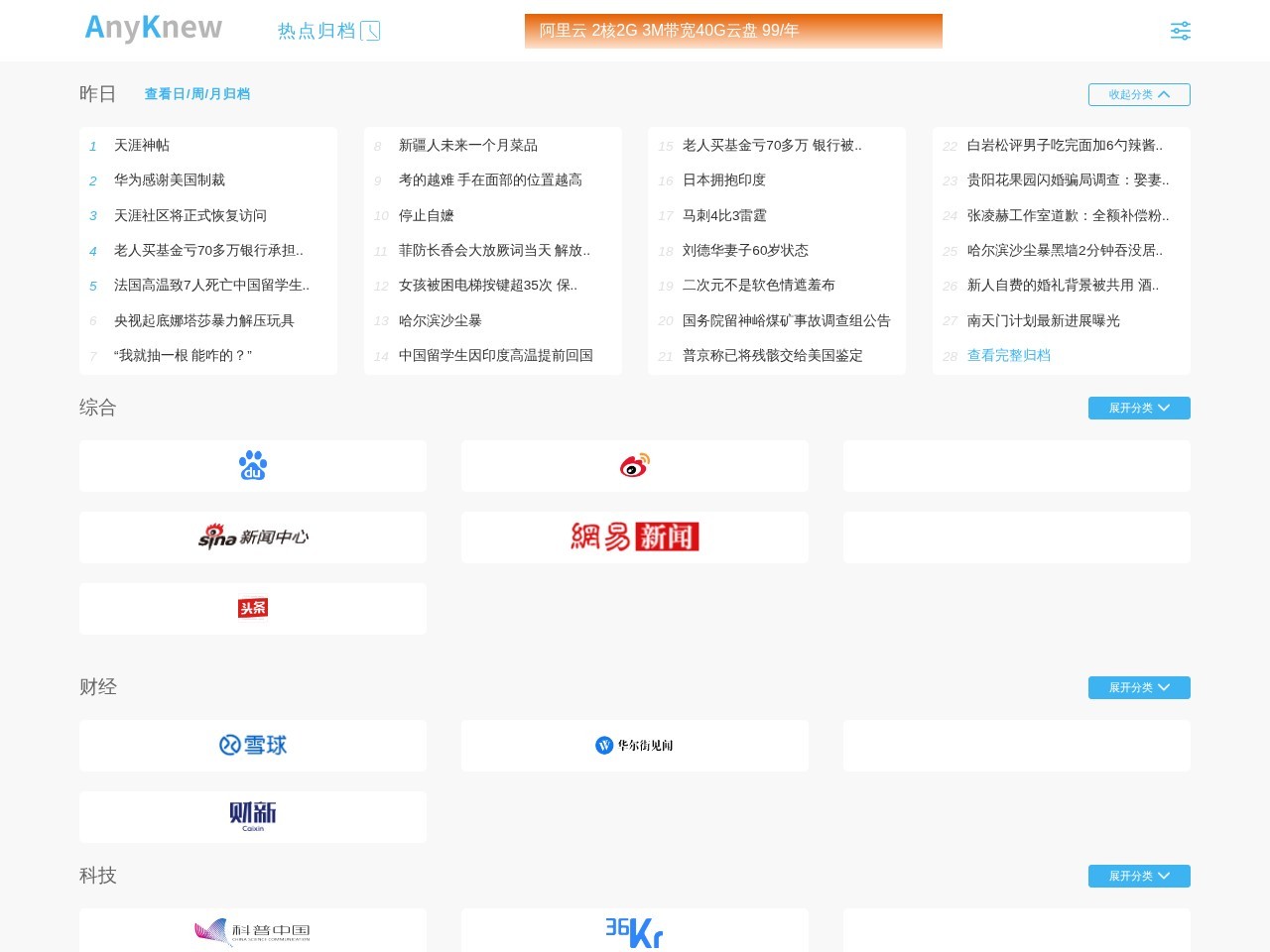Open the 财新 Caixin logo card
Screen dimensions: 1270x952
tap(253, 817)
